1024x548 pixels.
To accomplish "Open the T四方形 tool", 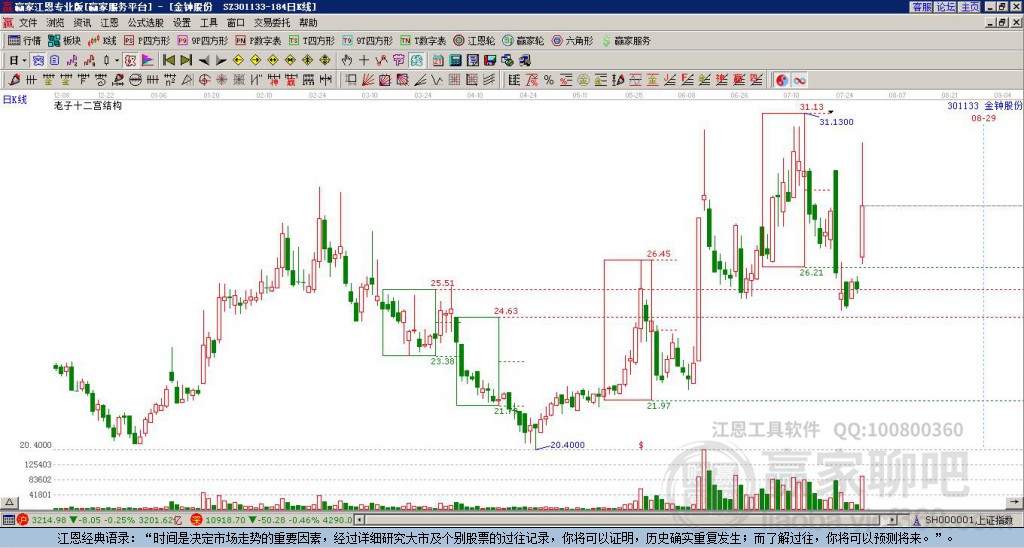I will 312,40.
